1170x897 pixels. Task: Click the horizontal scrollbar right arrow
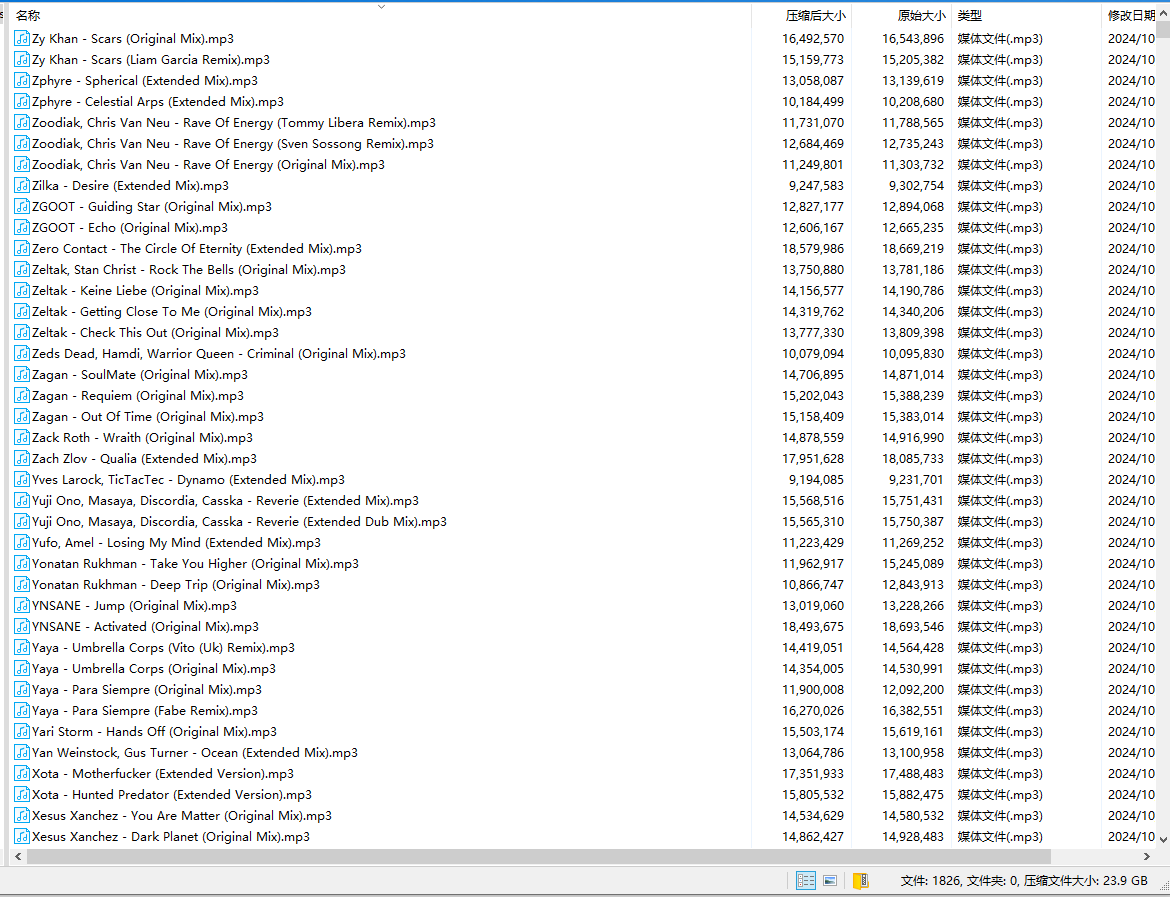pyautogui.click(x=1146, y=857)
